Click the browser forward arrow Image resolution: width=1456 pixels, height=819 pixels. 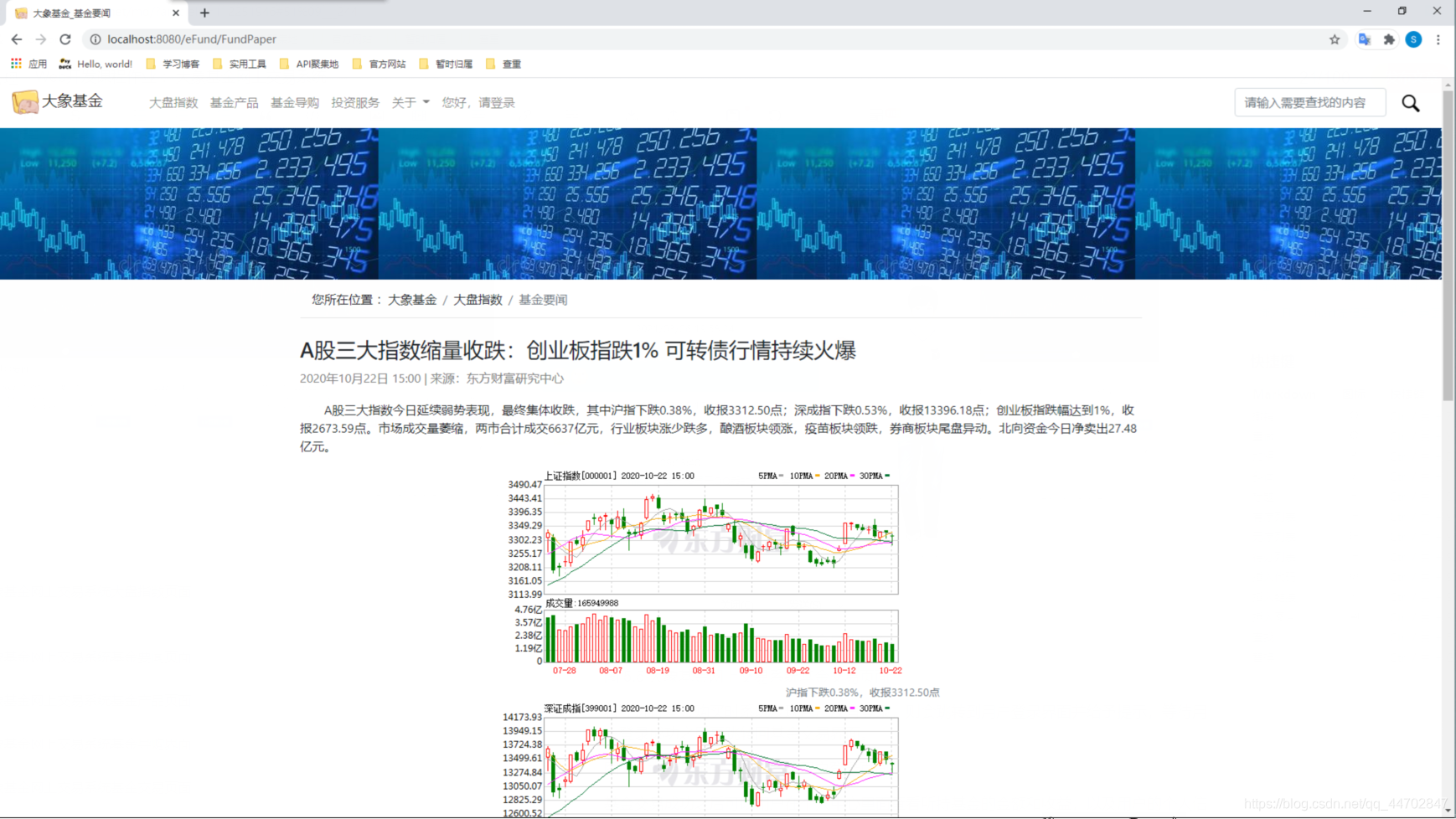41,39
